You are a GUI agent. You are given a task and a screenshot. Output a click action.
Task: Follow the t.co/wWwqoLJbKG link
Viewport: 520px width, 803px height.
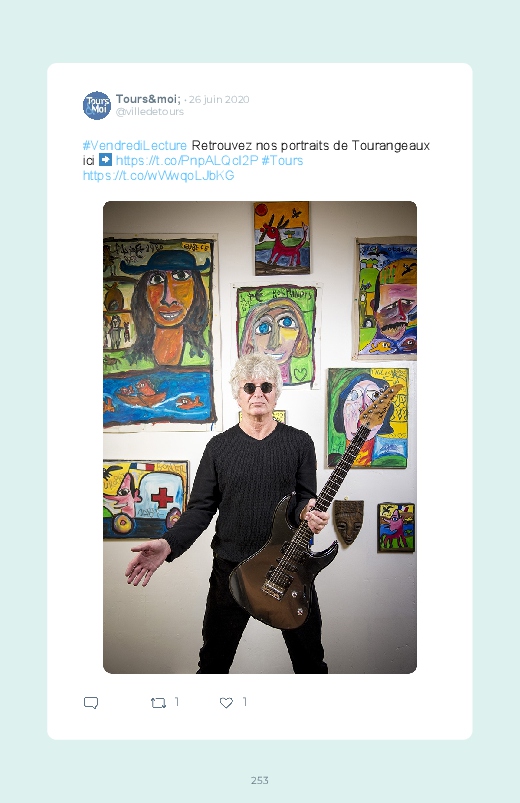[x=158, y=176]
